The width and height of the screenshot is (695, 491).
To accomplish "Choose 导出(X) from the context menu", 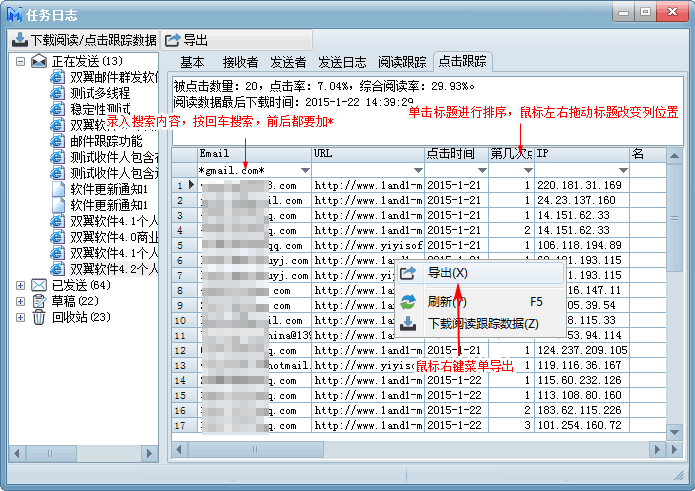I will click(x=480, y=273).
